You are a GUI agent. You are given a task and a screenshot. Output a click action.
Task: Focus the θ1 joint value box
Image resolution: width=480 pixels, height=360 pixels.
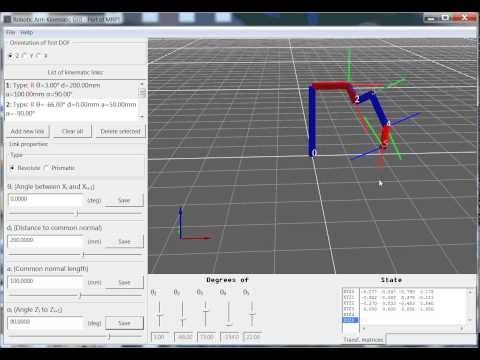(160, 337)
